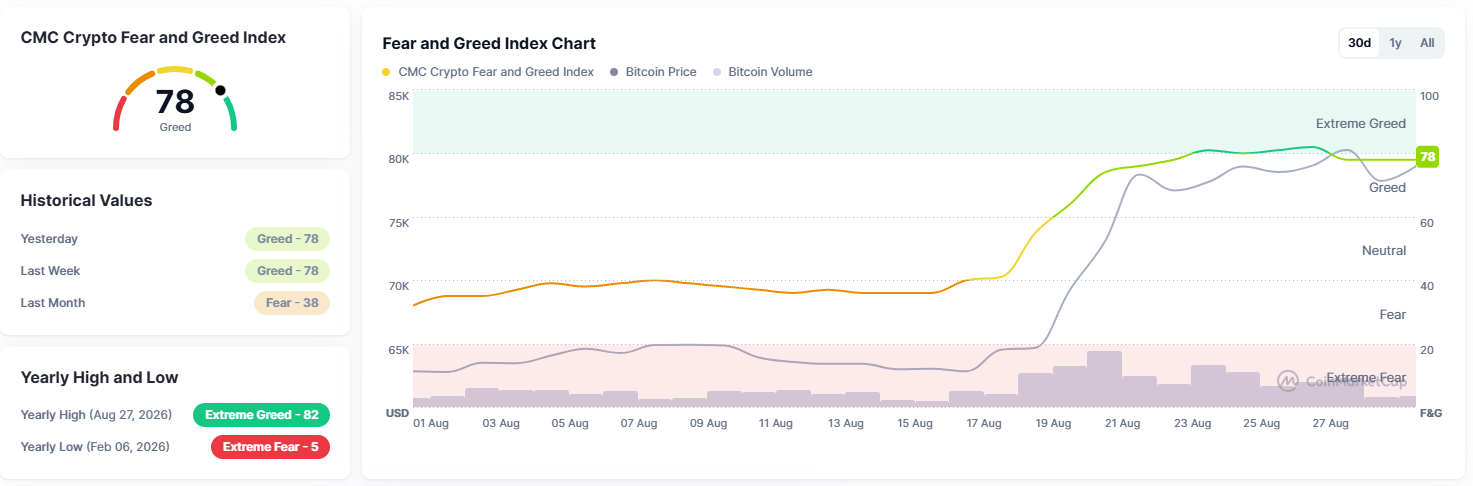This screenshot has height=486, width=1473.
Task: Click the Yearly High (Aug 27, 2026) label
Action: tap(96, 415)
